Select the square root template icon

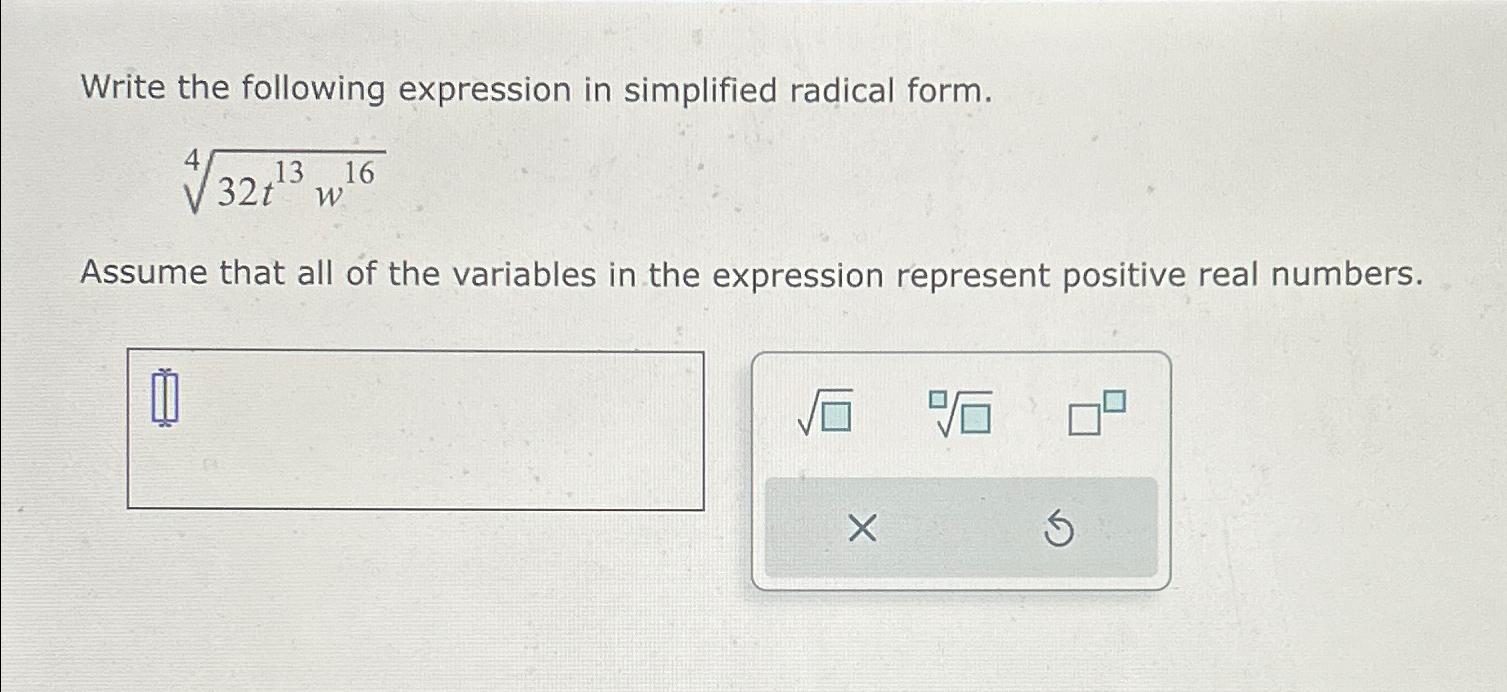pyautogui.click(x=824, y=412)
